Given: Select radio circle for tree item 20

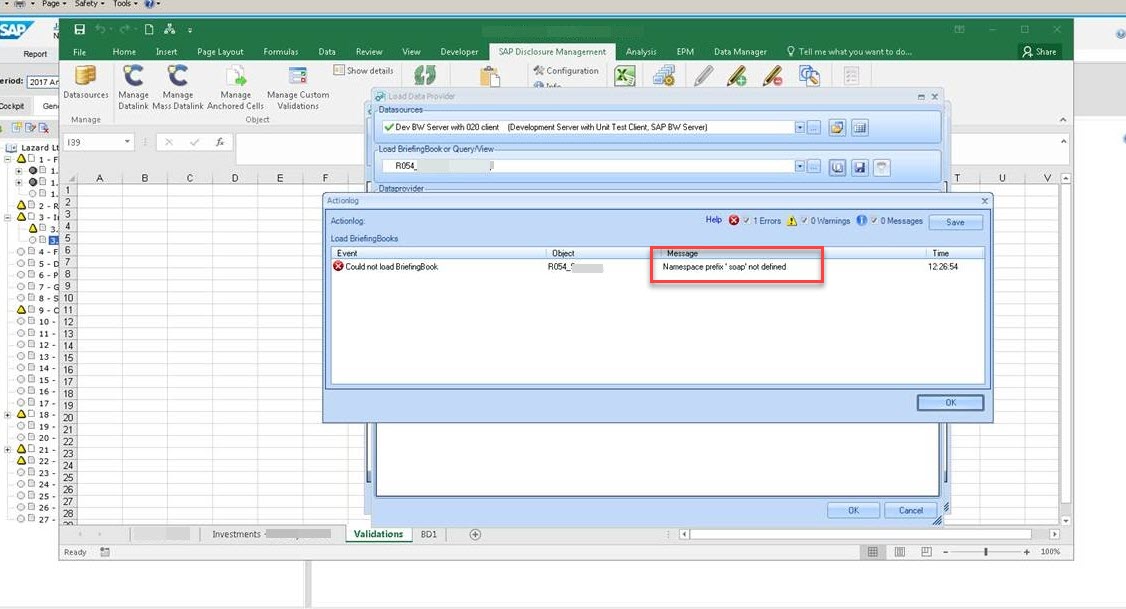Looking at the screenshot, I should [x=21, y=437].
